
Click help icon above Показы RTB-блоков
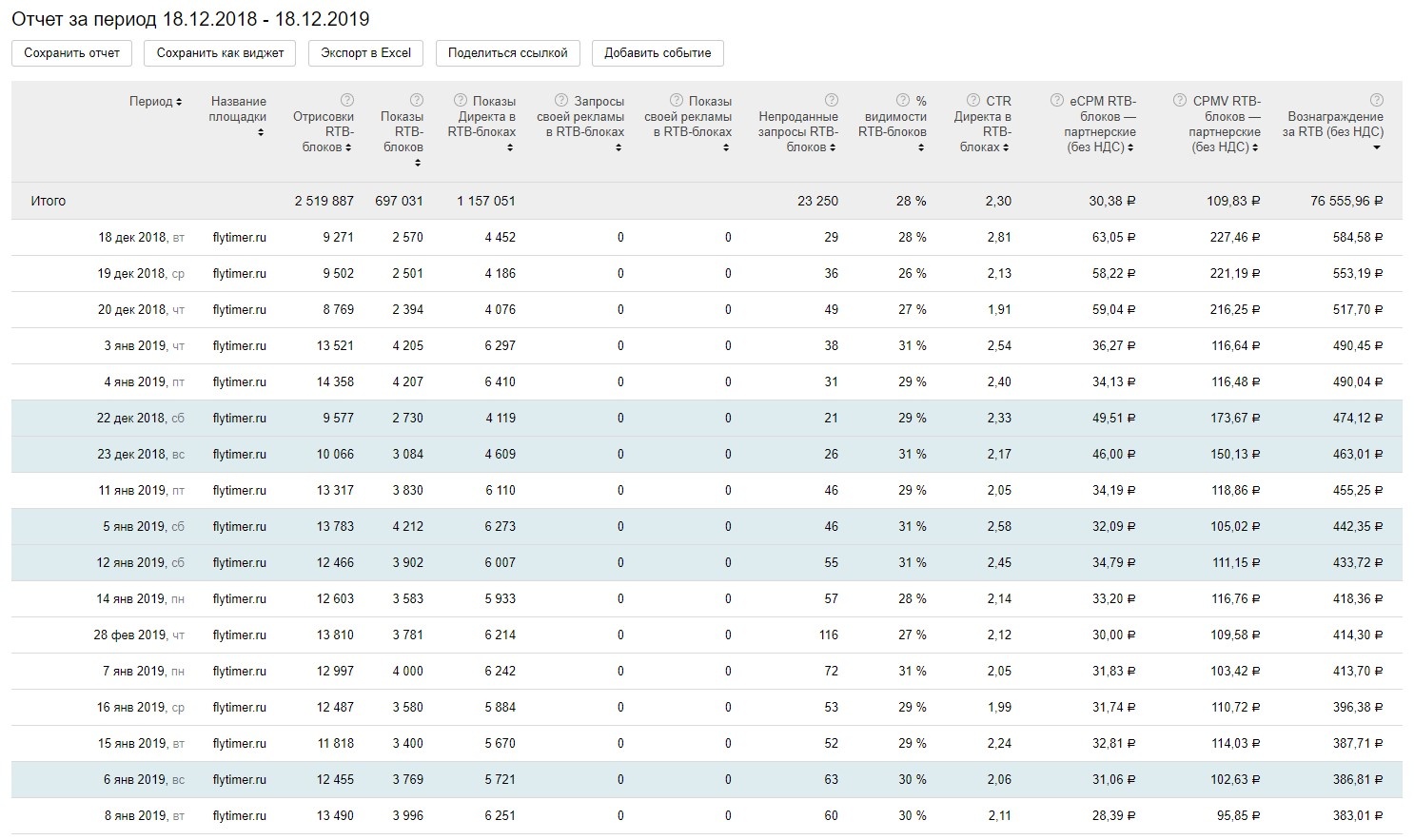(x=416, y=100)
